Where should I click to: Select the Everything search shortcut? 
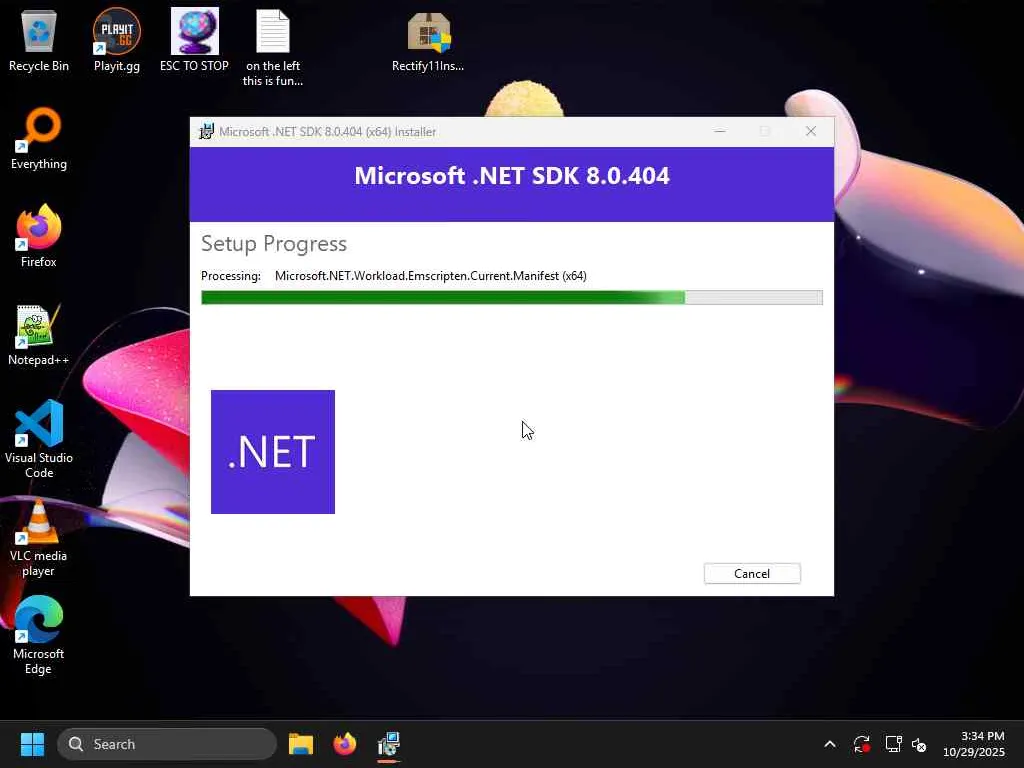[x=39, y=138]
